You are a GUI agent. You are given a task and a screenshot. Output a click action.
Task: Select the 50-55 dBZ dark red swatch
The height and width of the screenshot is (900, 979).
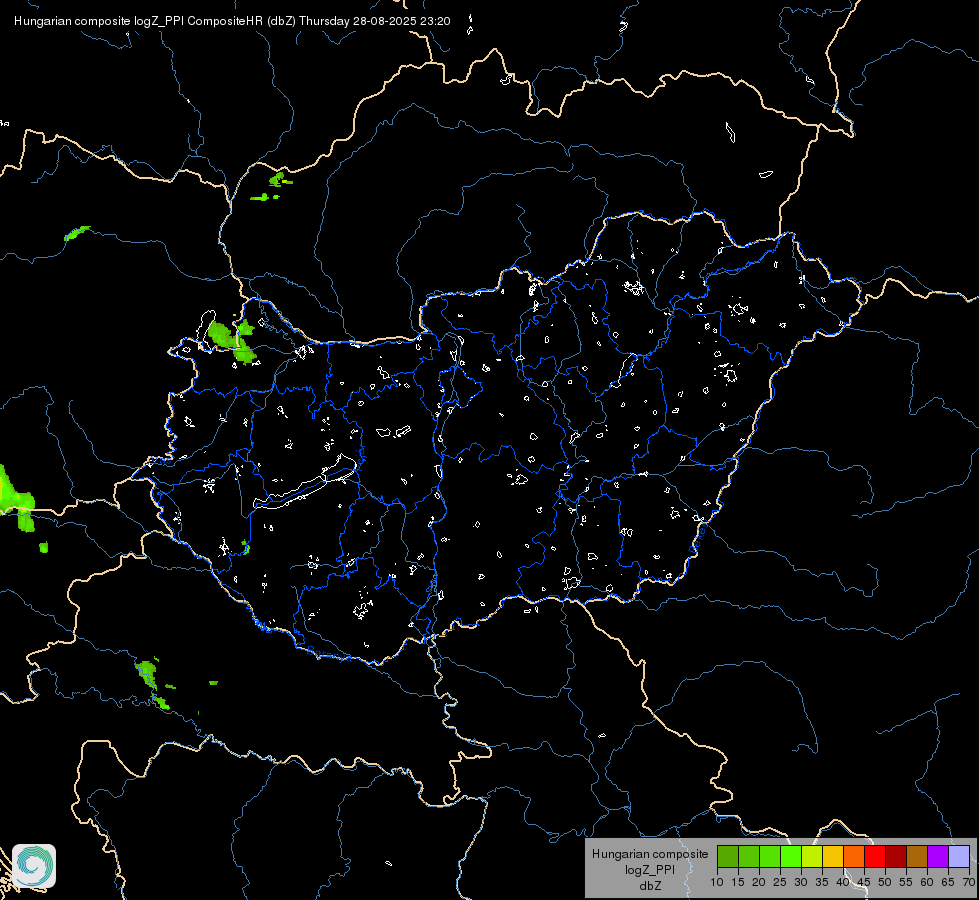click(896, 856)
